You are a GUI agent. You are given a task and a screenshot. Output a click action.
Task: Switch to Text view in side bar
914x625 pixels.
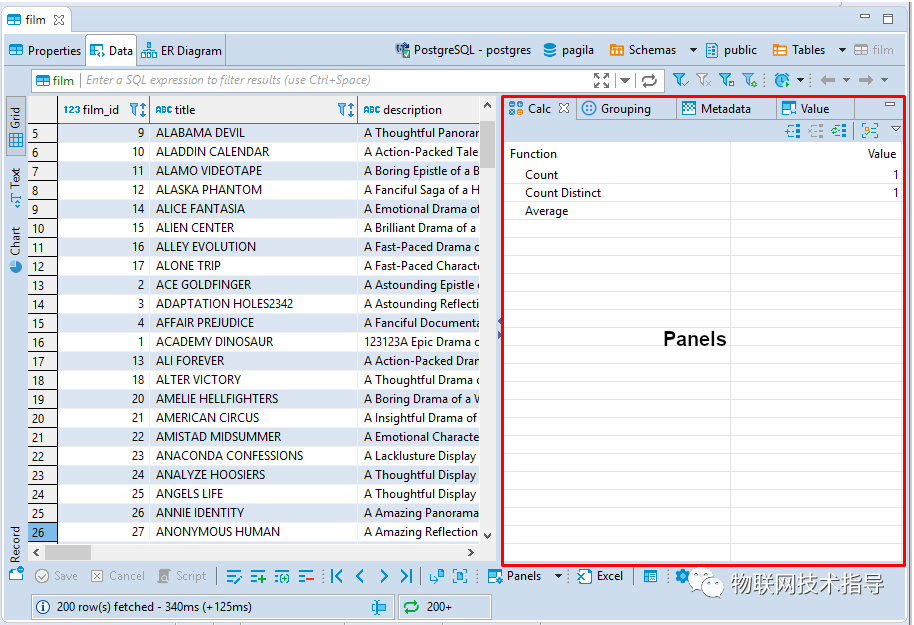16,187
